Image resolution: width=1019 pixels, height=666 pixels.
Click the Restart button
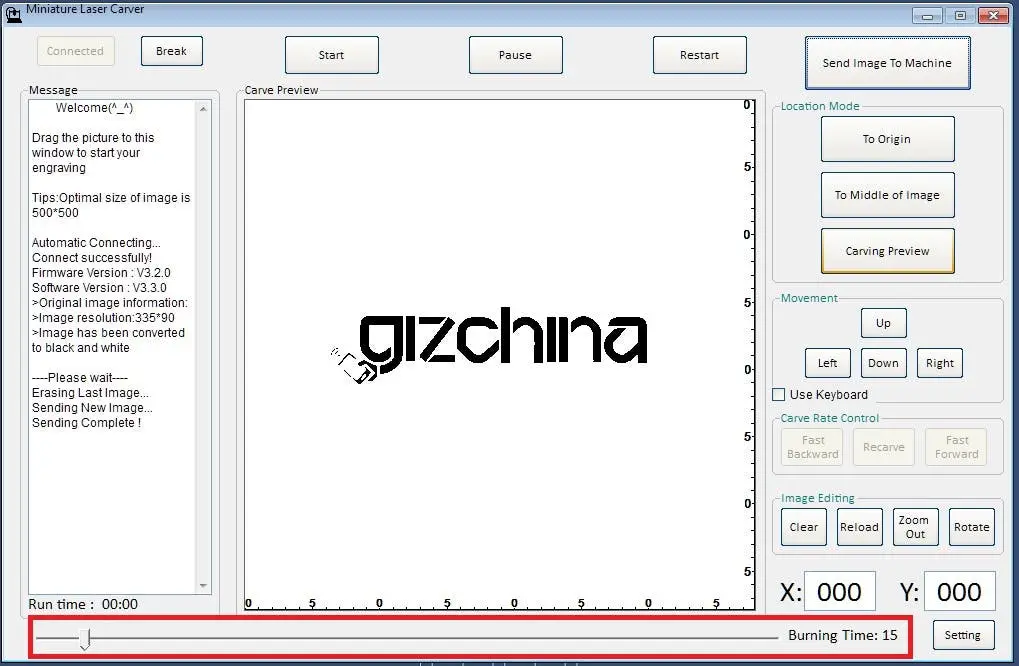click(x=699, y=55)
